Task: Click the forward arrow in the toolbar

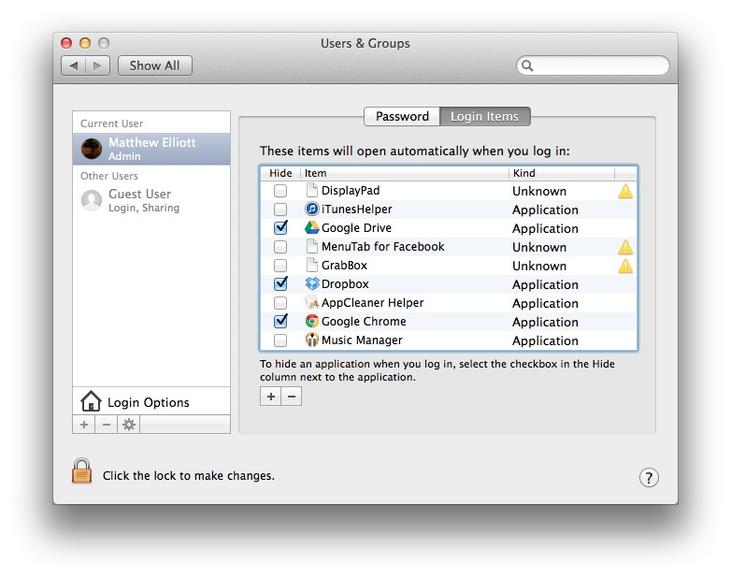Action: tap(97, 66)
